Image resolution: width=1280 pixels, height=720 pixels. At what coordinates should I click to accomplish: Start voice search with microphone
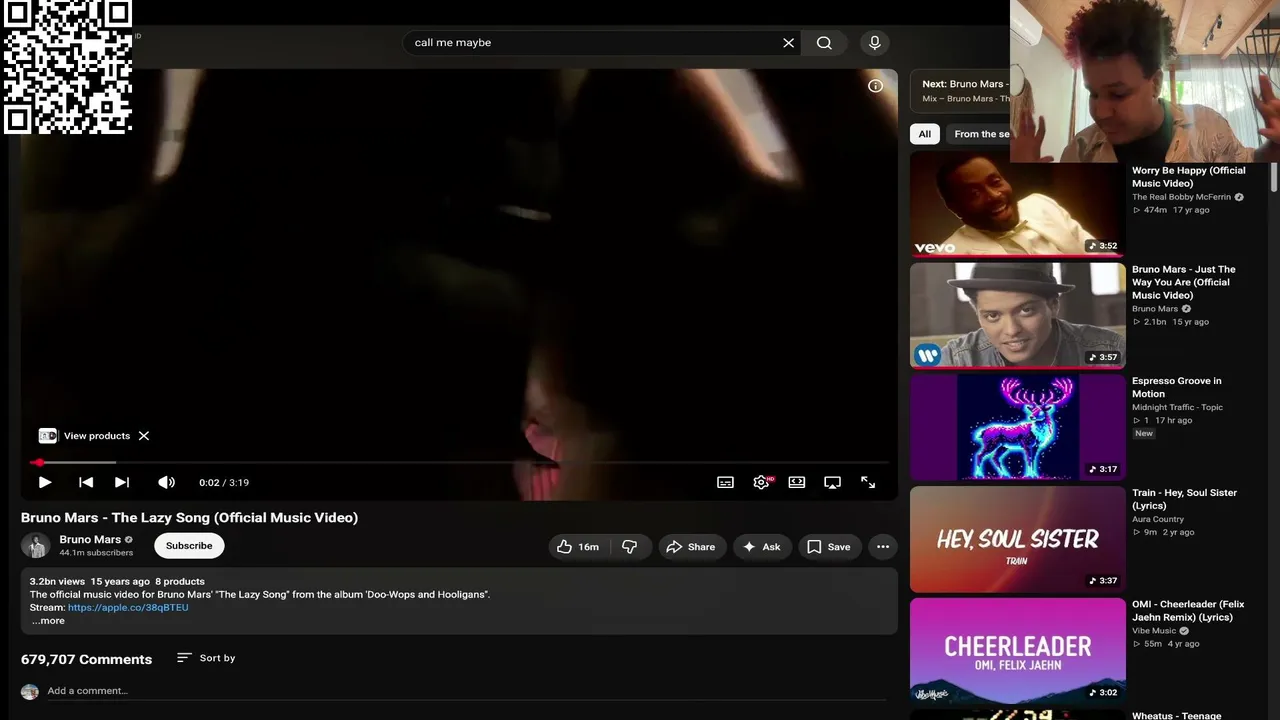(x=875, y=43)
